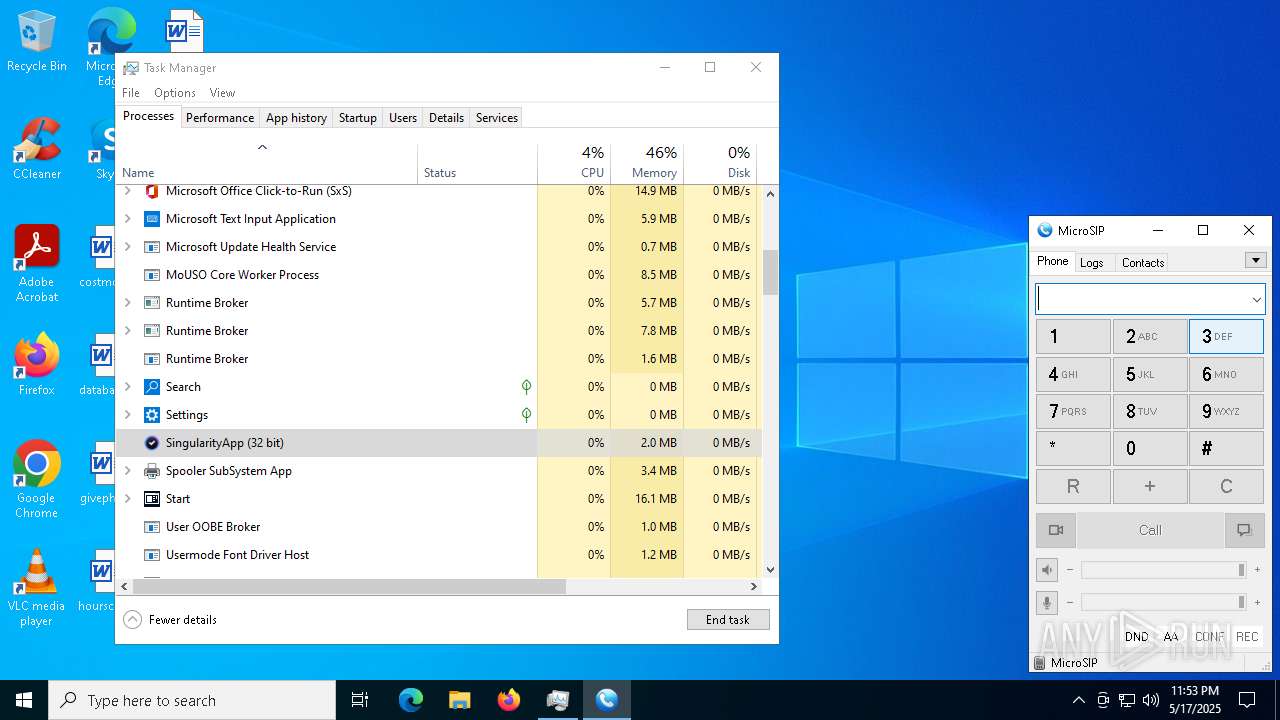Open the Services tab in Task Manager
1280x720 pixels.
pos(497,118)
